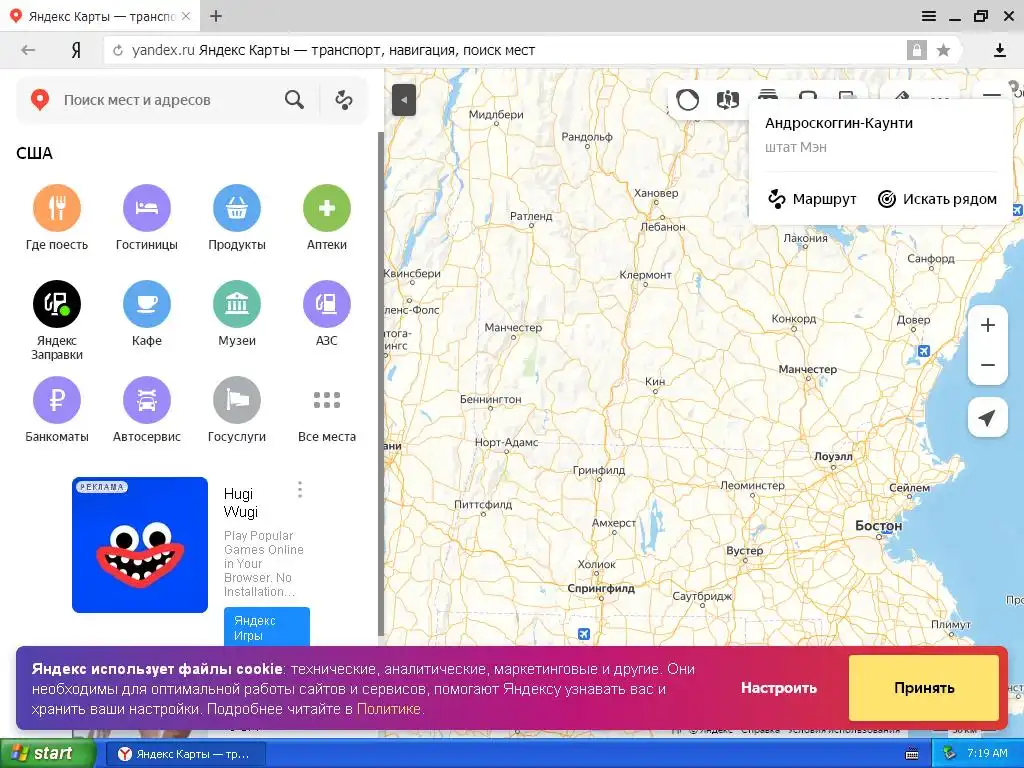Click the Лебанон label on map
This screenshot has height=768, width=1024.
click(x=662, y=227)
